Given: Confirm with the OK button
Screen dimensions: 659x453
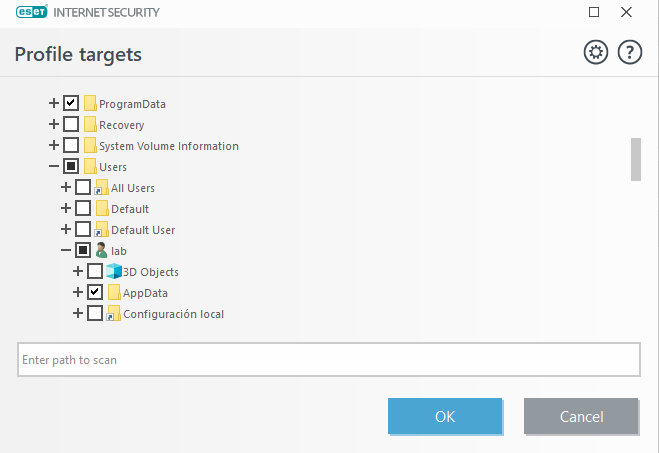Looking at the screenshot, I should pyautogui.click(x=445, y=416).
